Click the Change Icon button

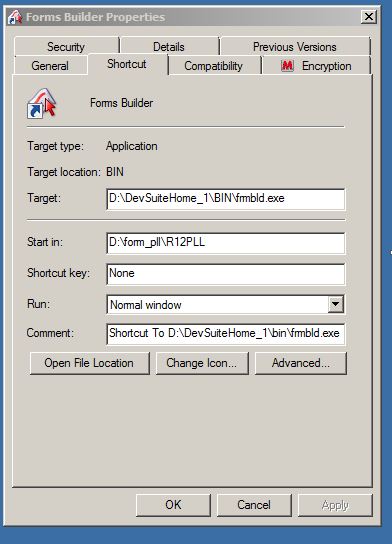click(x=202, y=363)
